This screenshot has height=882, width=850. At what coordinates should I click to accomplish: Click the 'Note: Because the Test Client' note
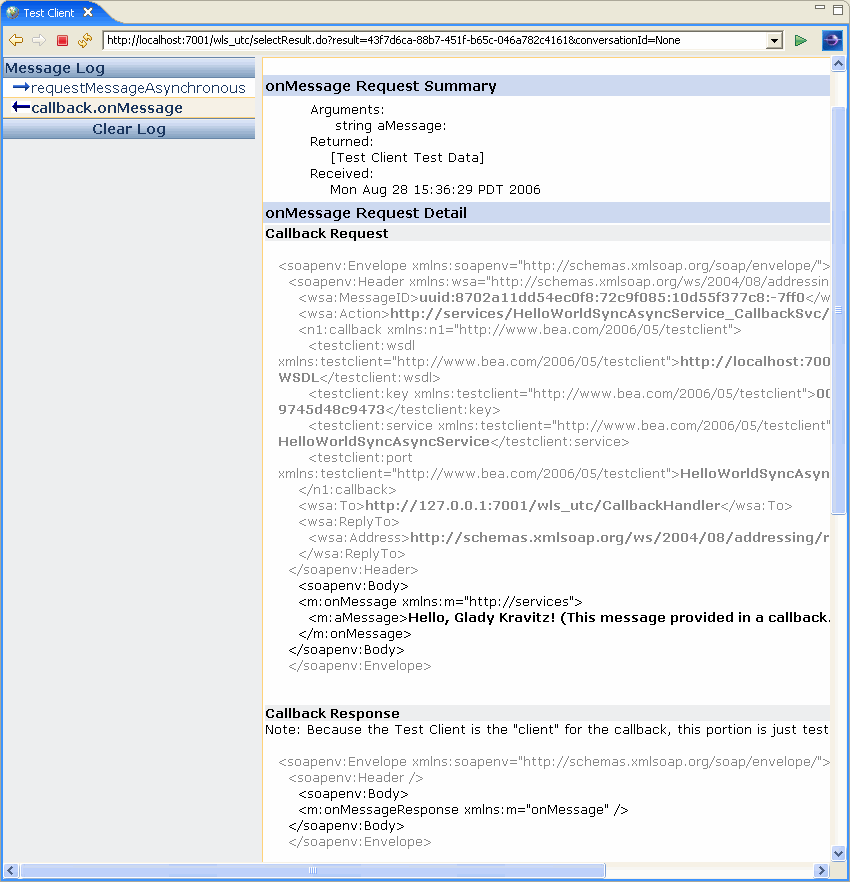click(546, 730)
